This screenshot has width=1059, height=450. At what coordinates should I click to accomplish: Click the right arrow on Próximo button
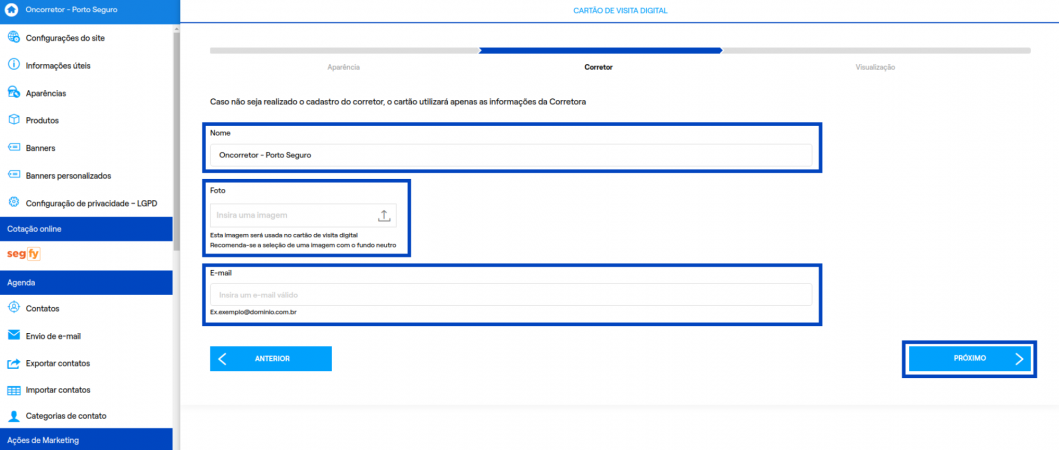coord(1019,359)
